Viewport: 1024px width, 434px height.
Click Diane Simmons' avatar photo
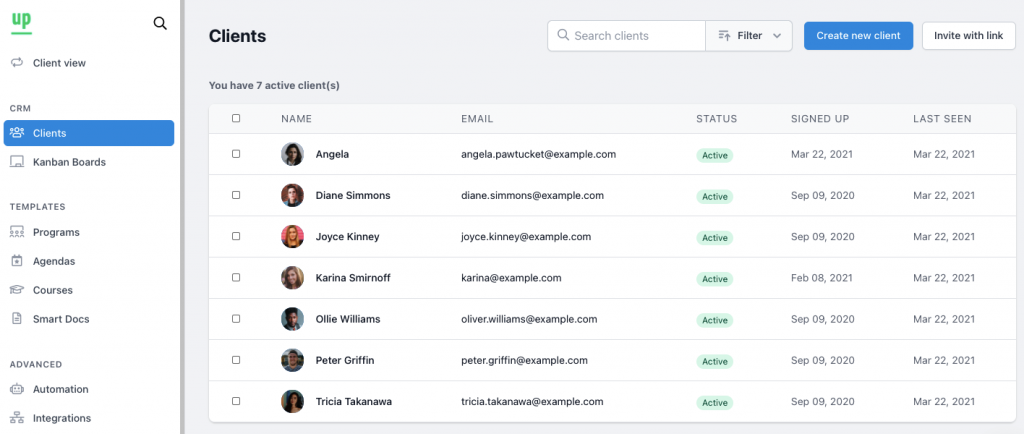coord(293,195)
